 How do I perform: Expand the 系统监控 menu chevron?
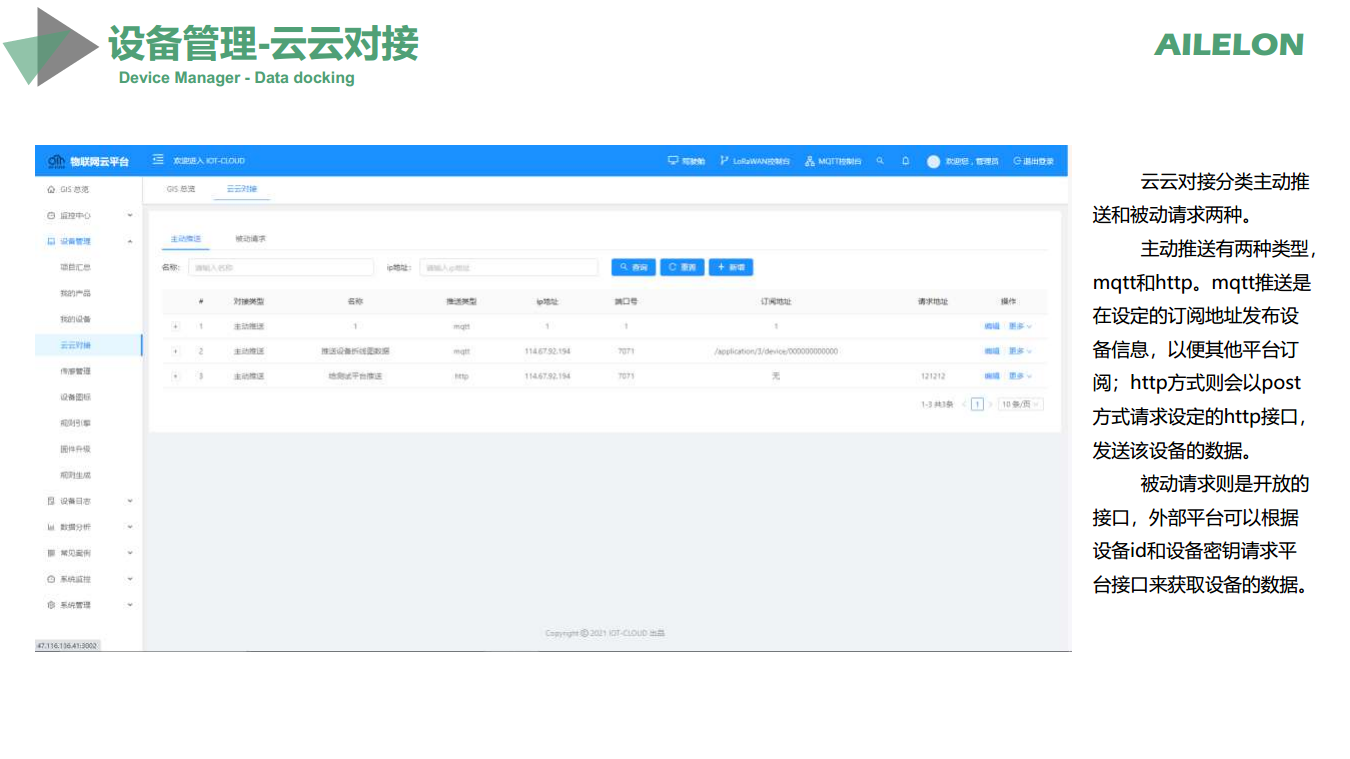coord(130,579)
